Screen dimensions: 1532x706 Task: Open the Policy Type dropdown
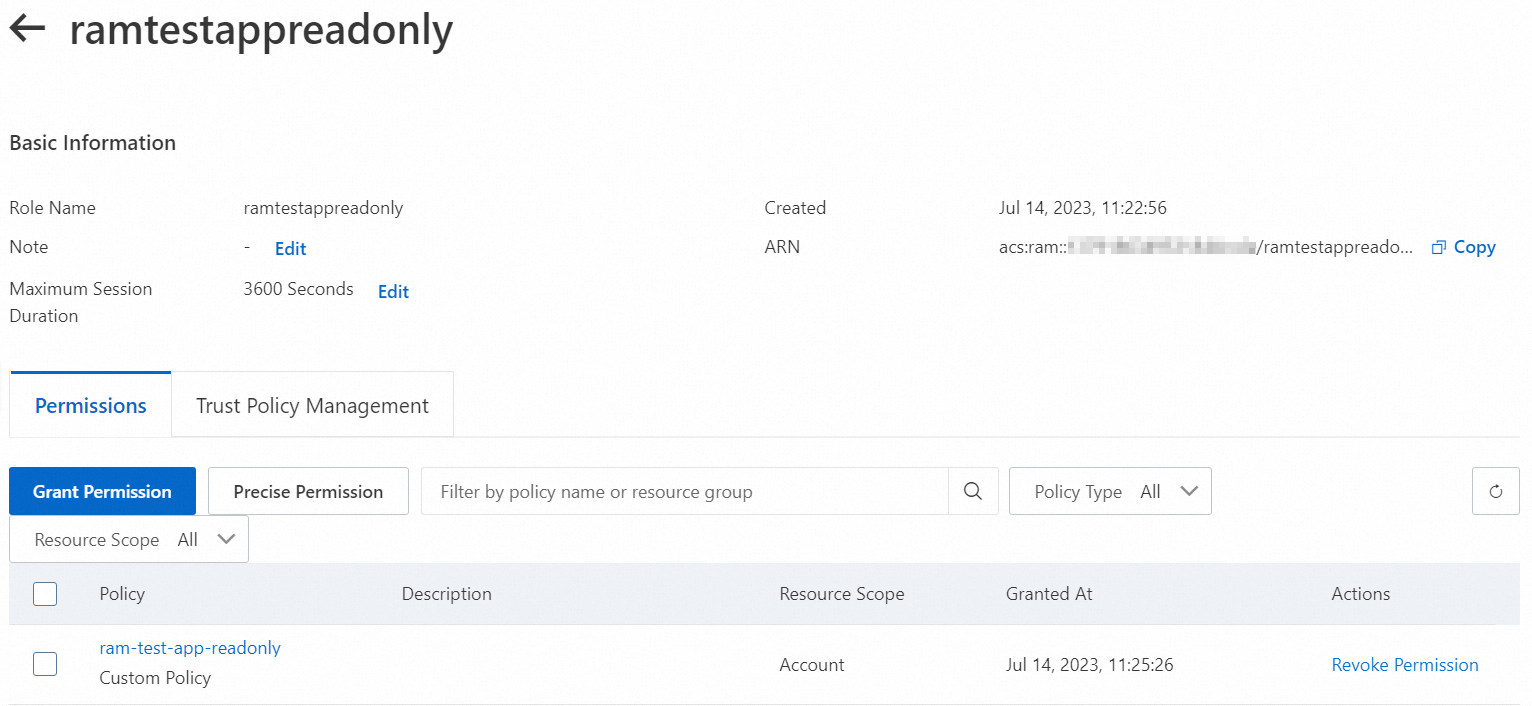[x=1110, y=491]
